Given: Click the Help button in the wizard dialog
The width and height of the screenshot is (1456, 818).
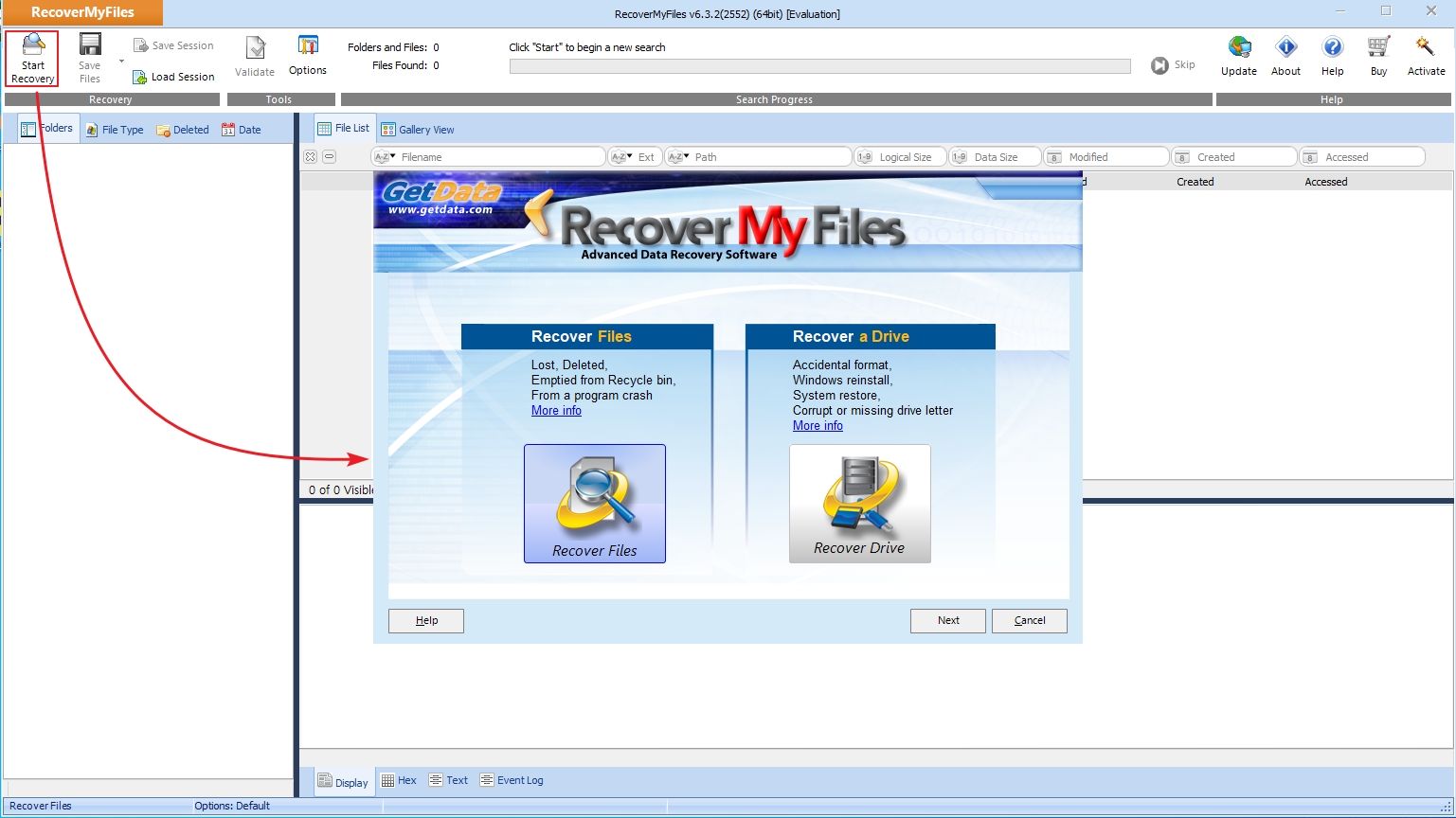Looking at the screenshot, I should 426,620.
